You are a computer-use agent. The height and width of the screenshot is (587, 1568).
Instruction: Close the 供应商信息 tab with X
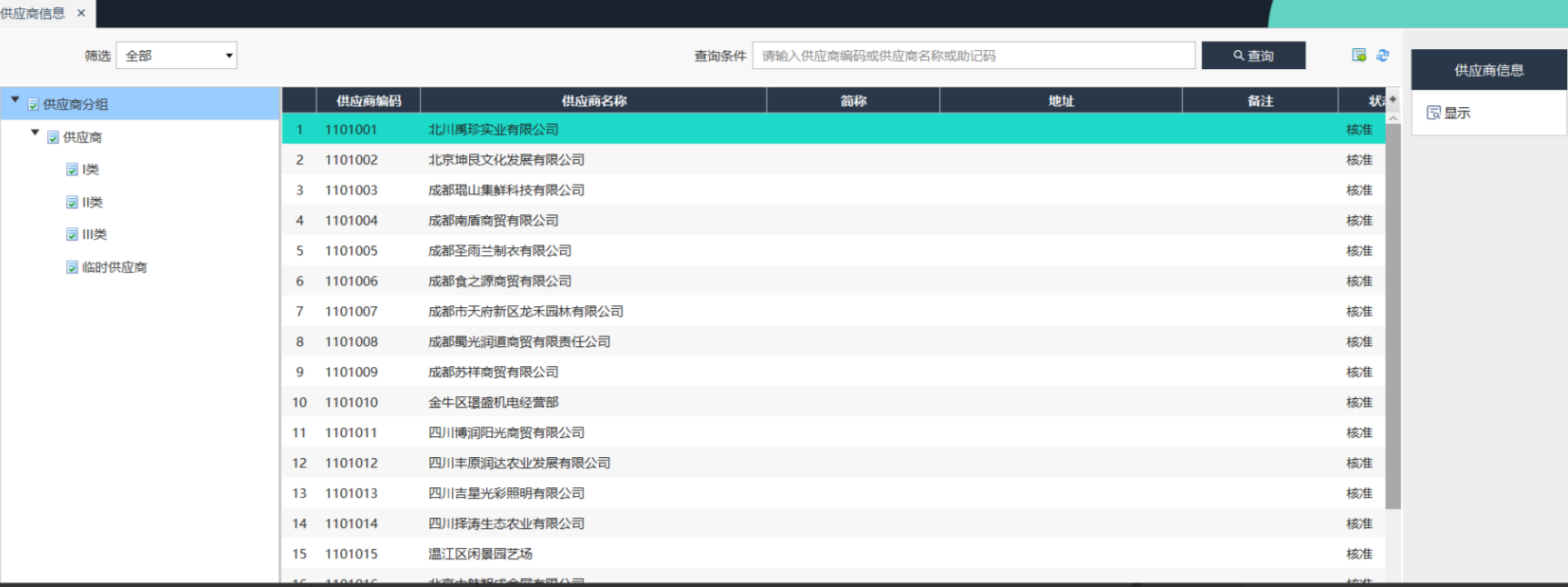81,14
